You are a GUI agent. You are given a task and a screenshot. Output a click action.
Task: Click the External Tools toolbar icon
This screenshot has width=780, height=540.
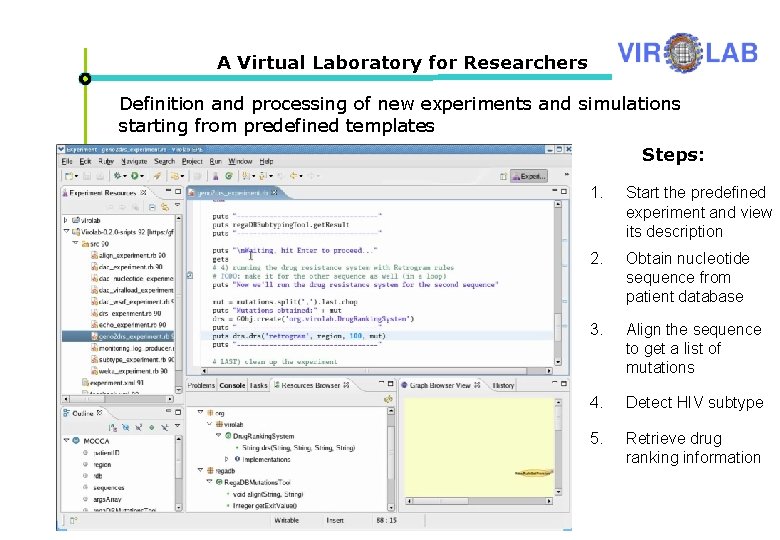point(174,176)
